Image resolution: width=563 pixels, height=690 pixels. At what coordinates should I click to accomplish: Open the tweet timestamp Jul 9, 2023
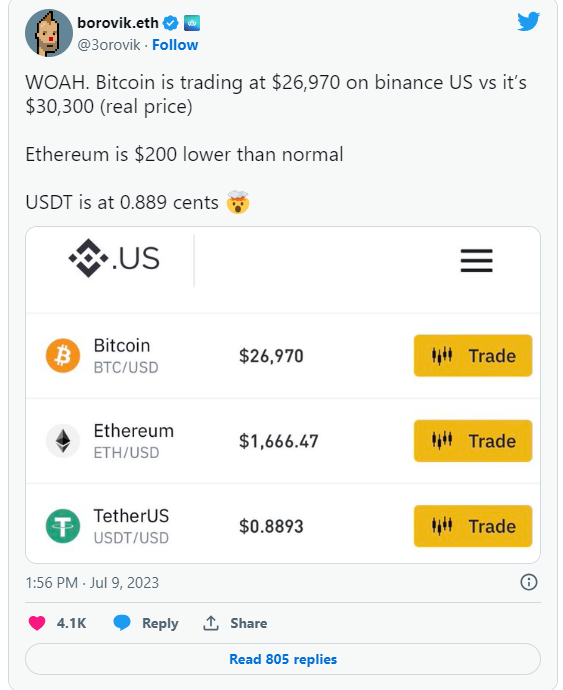[92, 583]
